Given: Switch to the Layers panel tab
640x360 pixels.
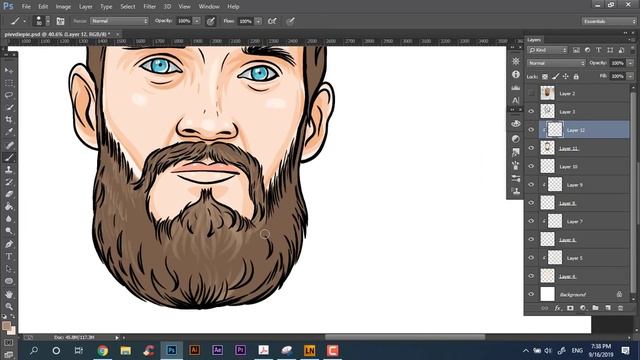Looking at the screenshot, I should [x=534, y=40].
